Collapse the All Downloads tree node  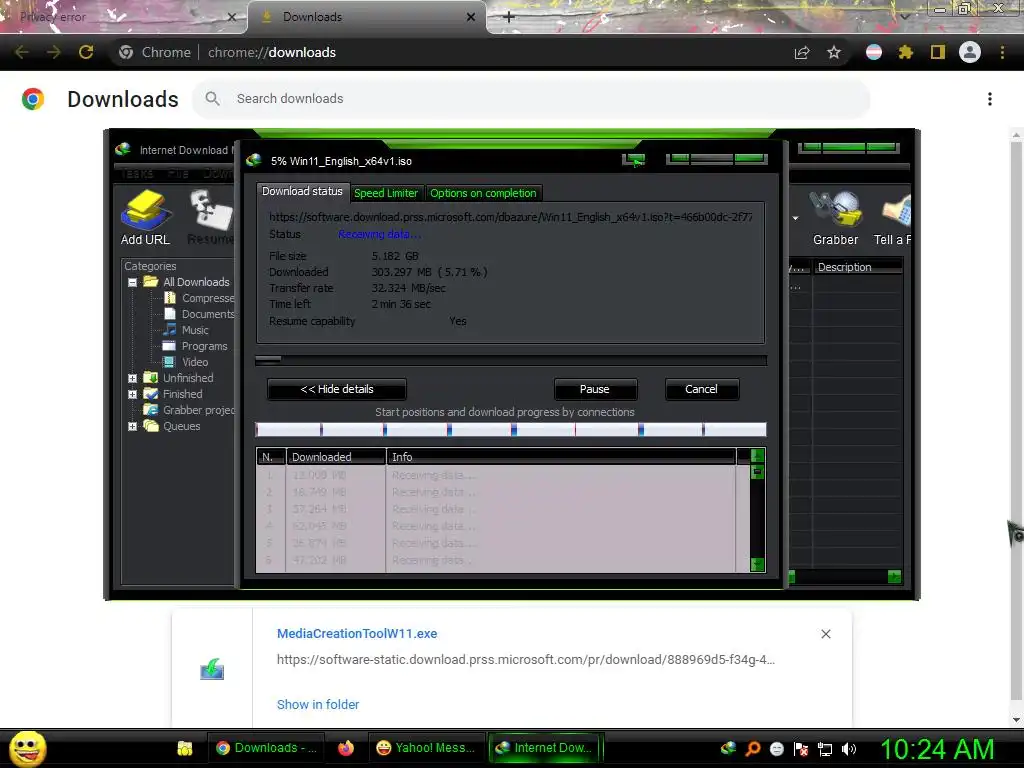click(x=133, y=282)
